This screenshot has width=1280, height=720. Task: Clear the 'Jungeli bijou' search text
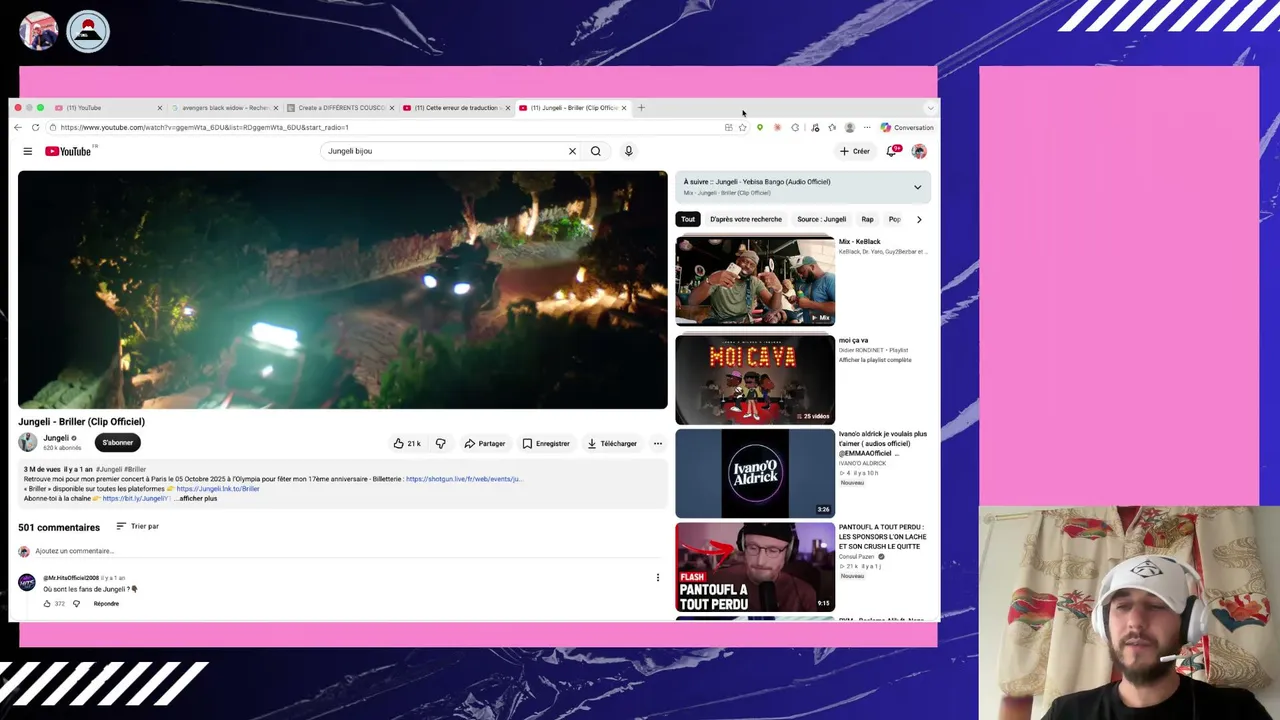[572, 151]
